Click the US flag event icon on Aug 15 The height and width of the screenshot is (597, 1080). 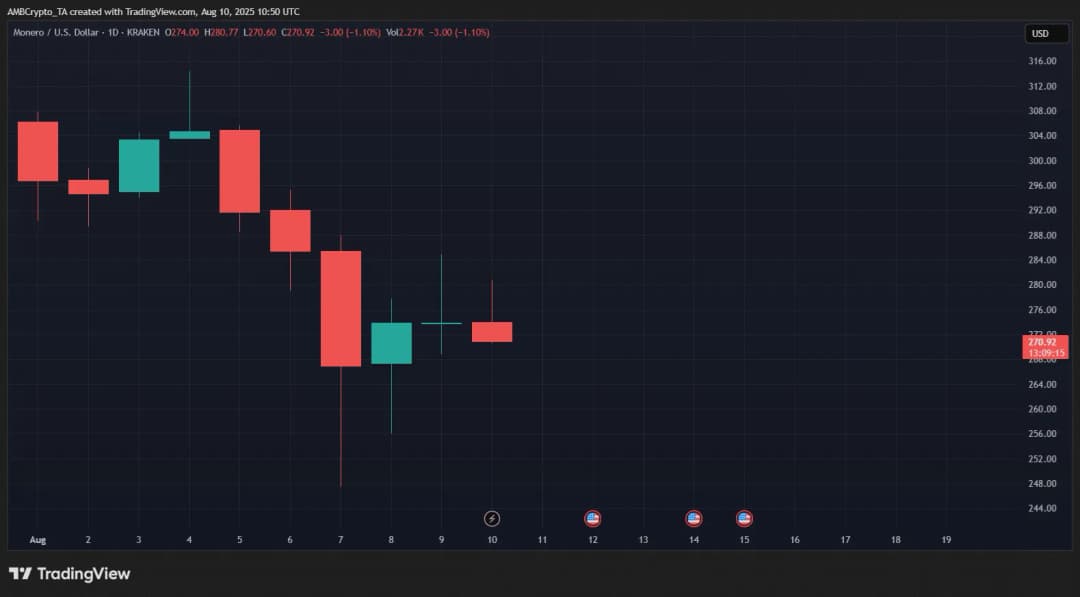[744, 518]
